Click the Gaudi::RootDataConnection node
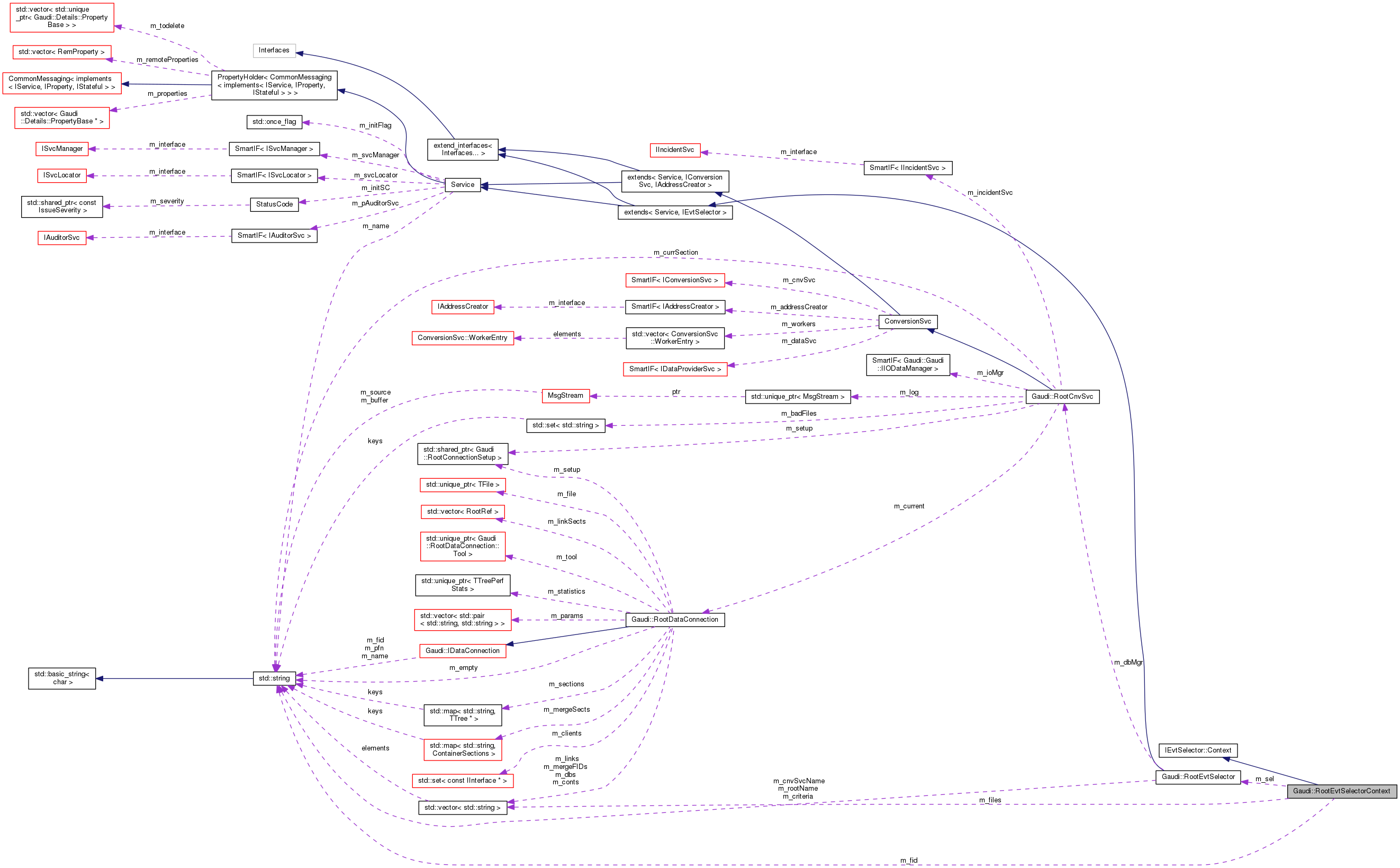 coord(675,620)
